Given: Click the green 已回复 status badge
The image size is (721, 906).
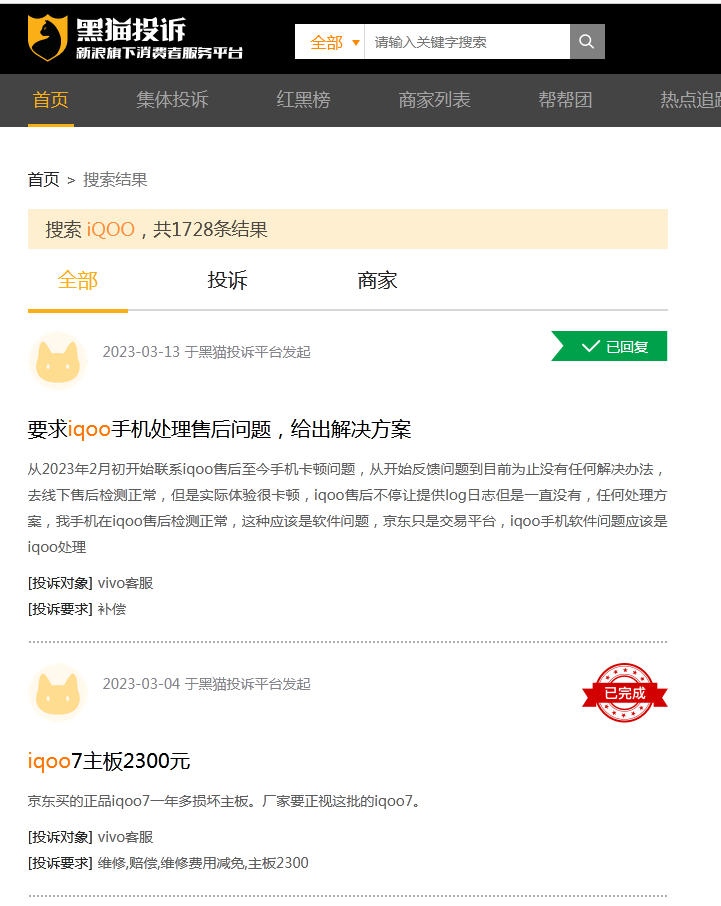Looking at the screenshot, I should 610,347.
